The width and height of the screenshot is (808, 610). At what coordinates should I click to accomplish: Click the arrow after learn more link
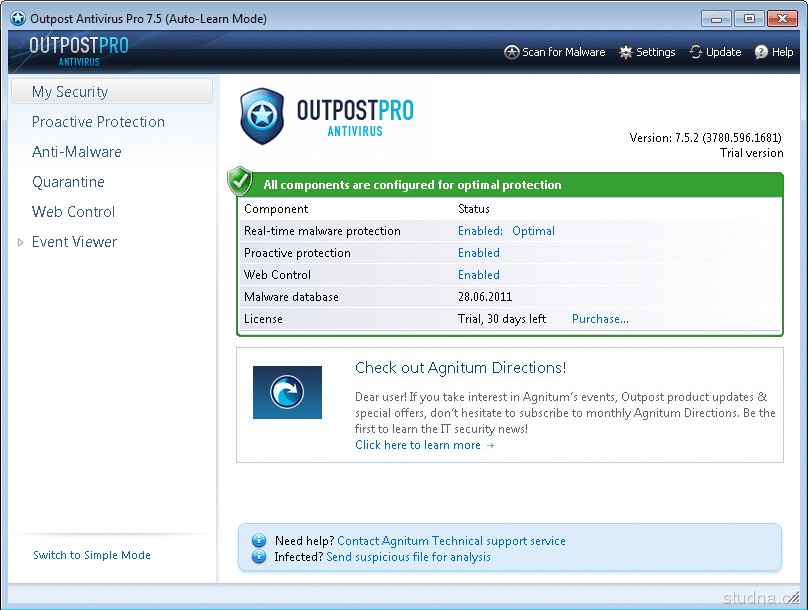click(x=490, y=446)
